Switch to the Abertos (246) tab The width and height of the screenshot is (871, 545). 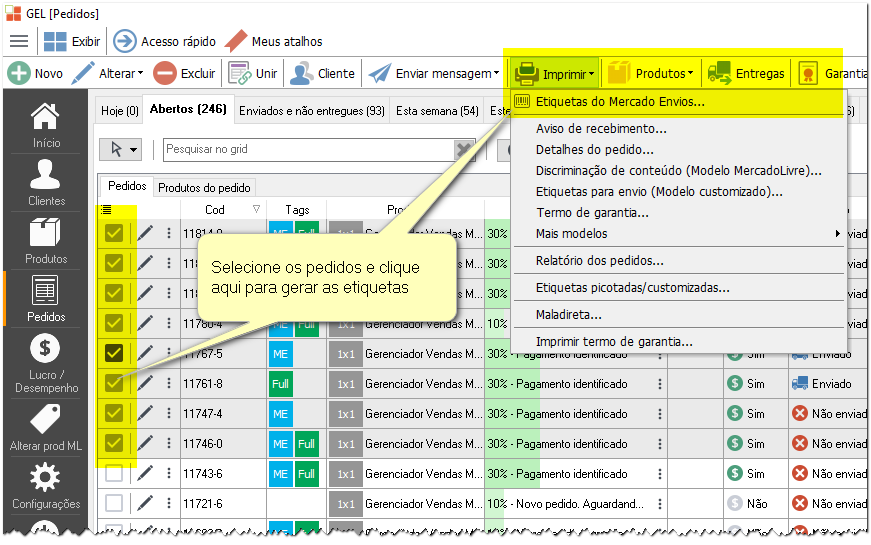pyautogui.click(x=188, y=109)
